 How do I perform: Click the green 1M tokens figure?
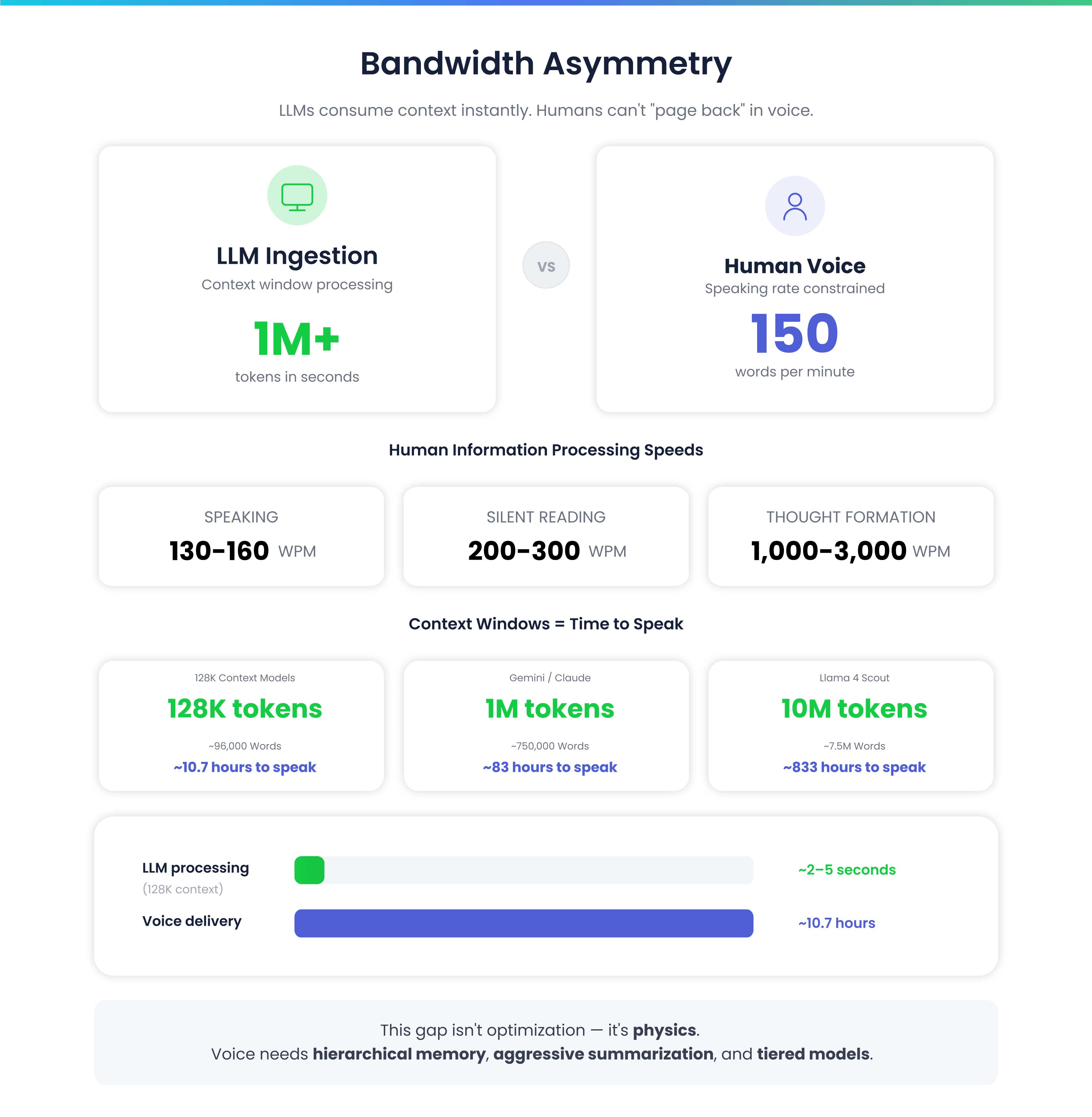pos(550,709)
